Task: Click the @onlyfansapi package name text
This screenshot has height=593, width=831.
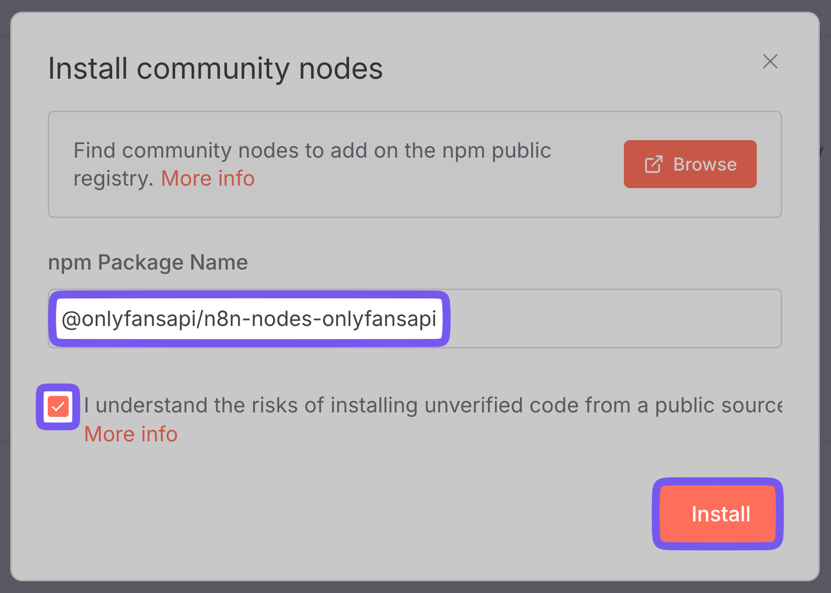Action: click(130, 320)
